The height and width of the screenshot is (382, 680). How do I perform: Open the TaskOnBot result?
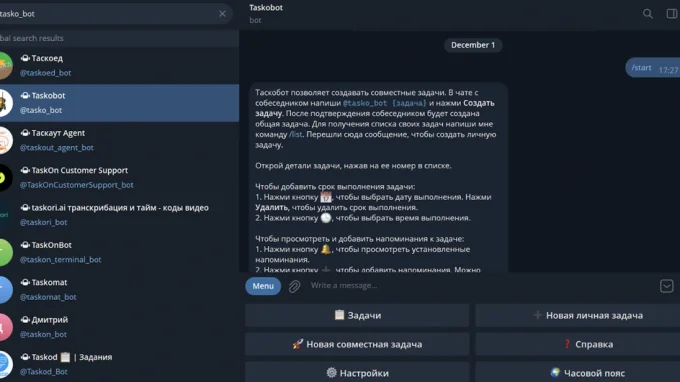point(119,252)
